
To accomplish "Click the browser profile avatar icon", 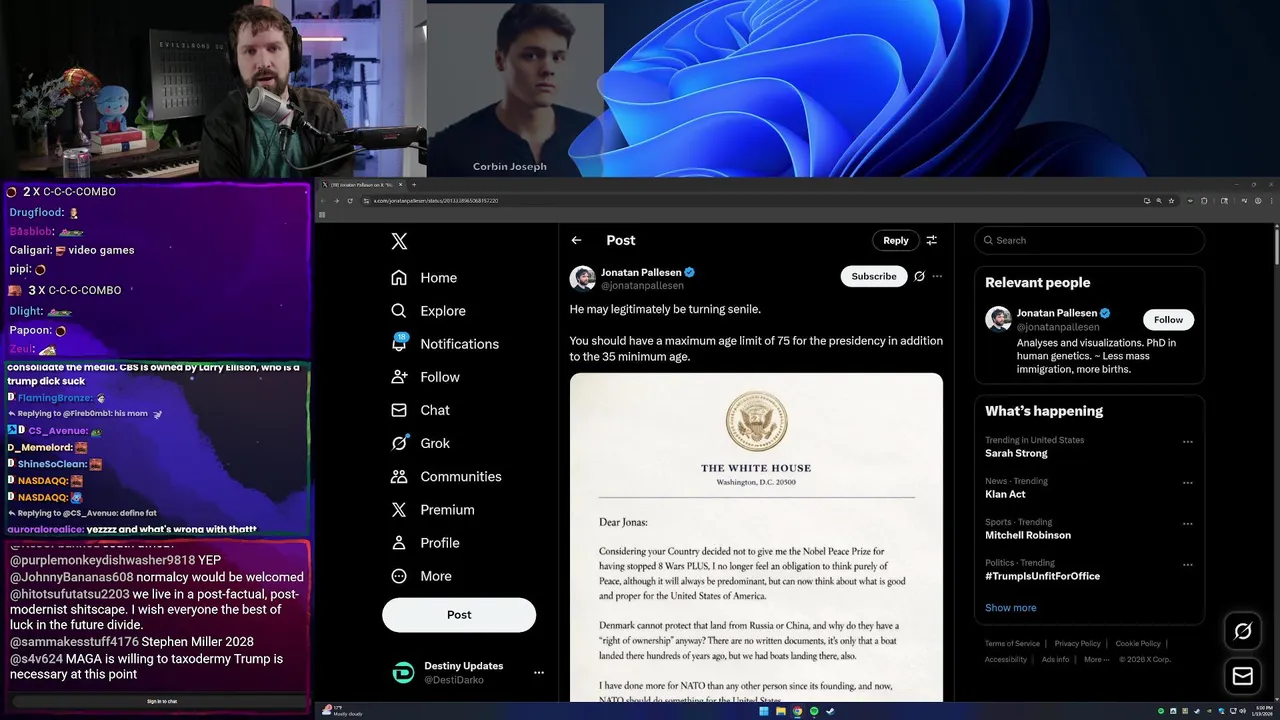I will (x=1258, y=201).
